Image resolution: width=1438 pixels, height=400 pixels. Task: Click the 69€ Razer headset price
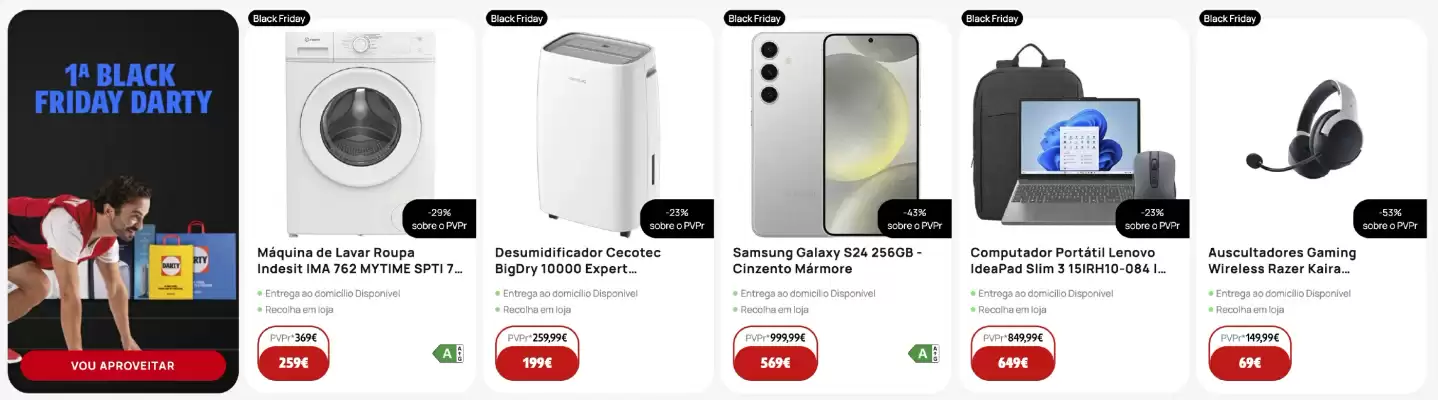coord(1250,363)
